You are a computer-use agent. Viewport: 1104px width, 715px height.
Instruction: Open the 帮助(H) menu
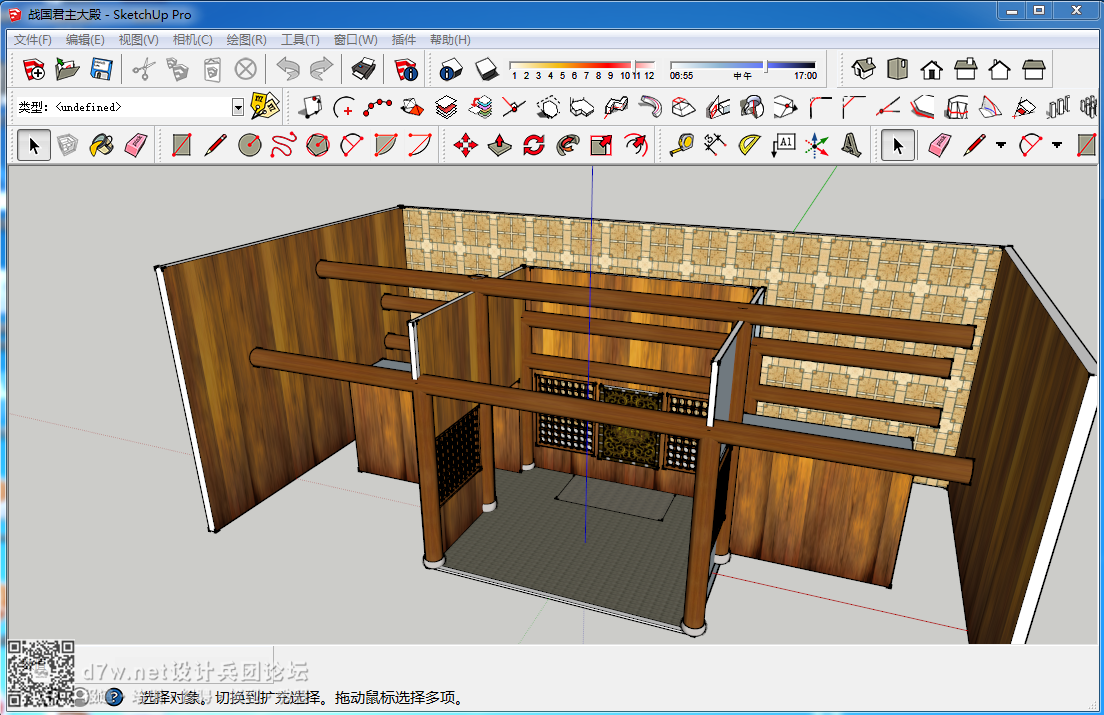click(450, 39)
